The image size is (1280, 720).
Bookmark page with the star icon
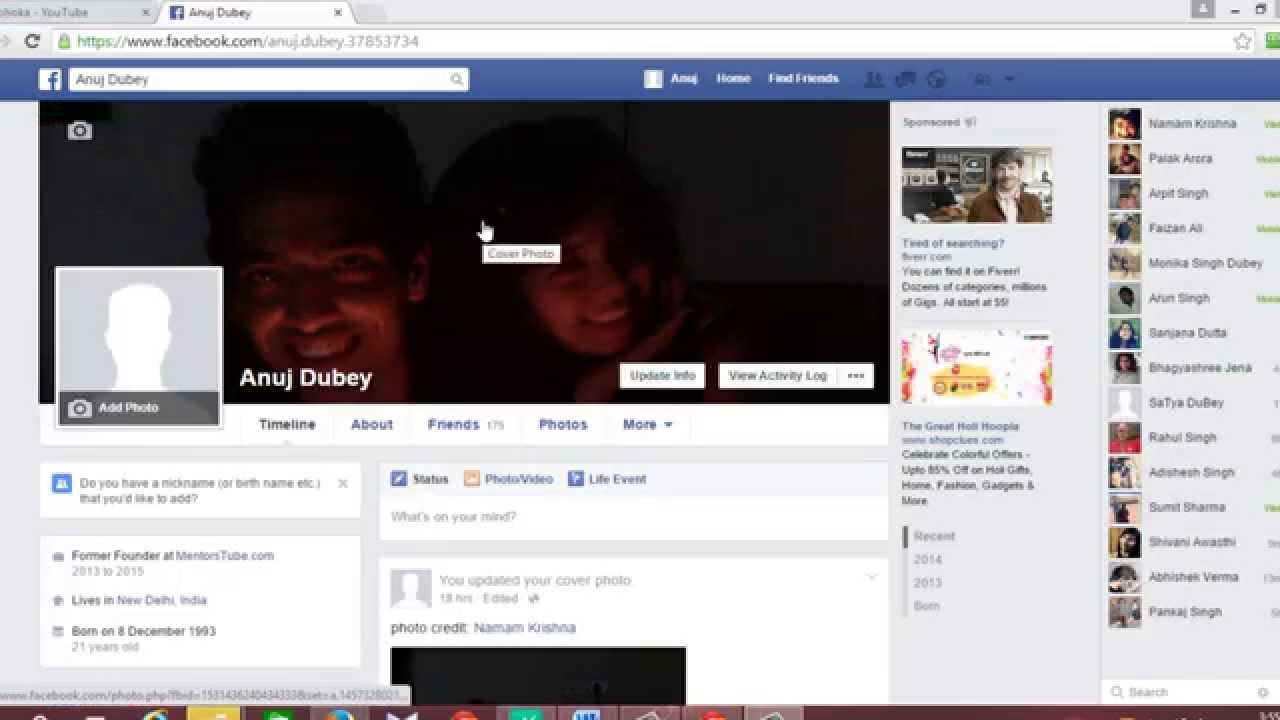pos(1242,42)
